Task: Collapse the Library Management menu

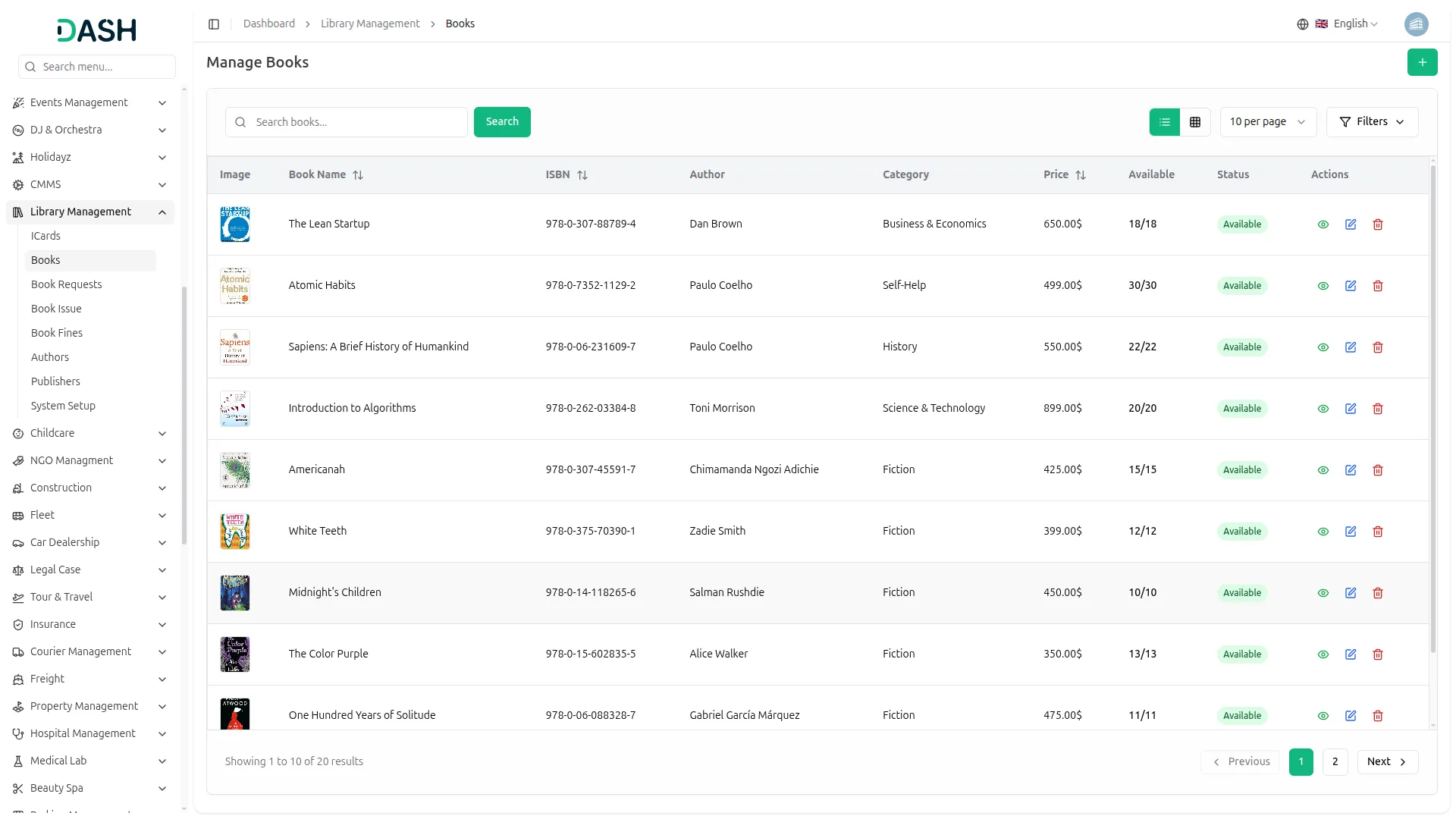Action: point(90,212)
